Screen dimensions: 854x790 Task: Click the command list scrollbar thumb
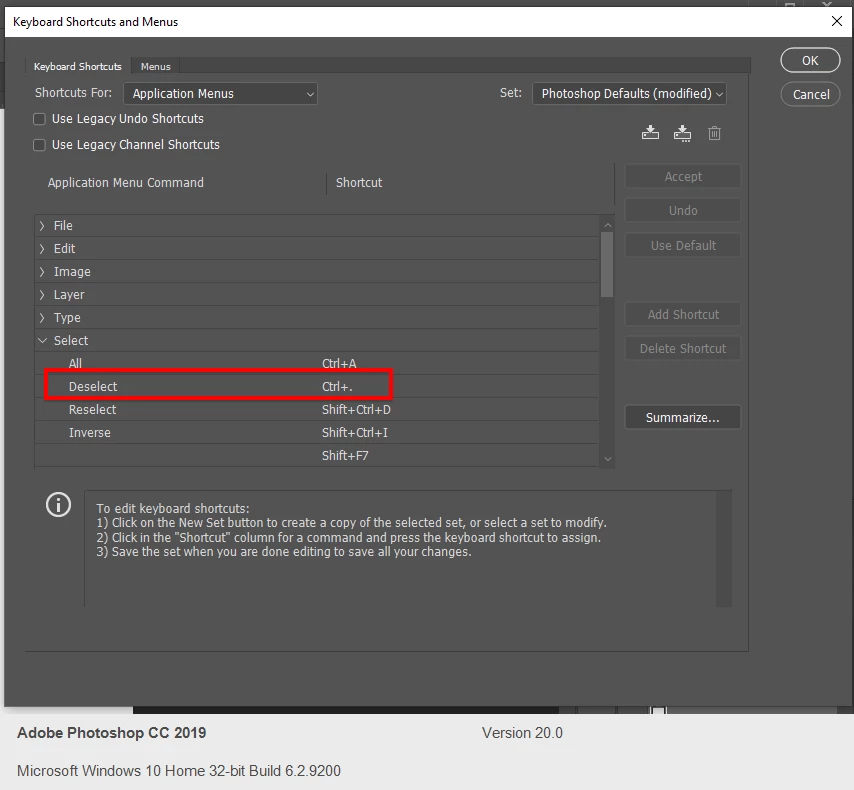607,265
